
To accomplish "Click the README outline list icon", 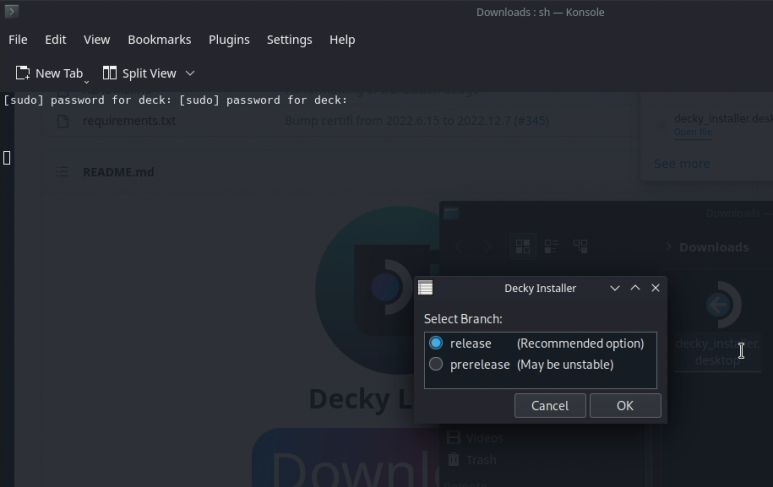I will point(62,172).
